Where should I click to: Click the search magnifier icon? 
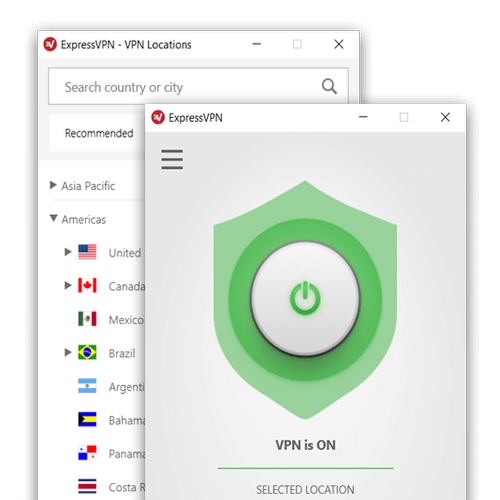[x=329, y=86]
